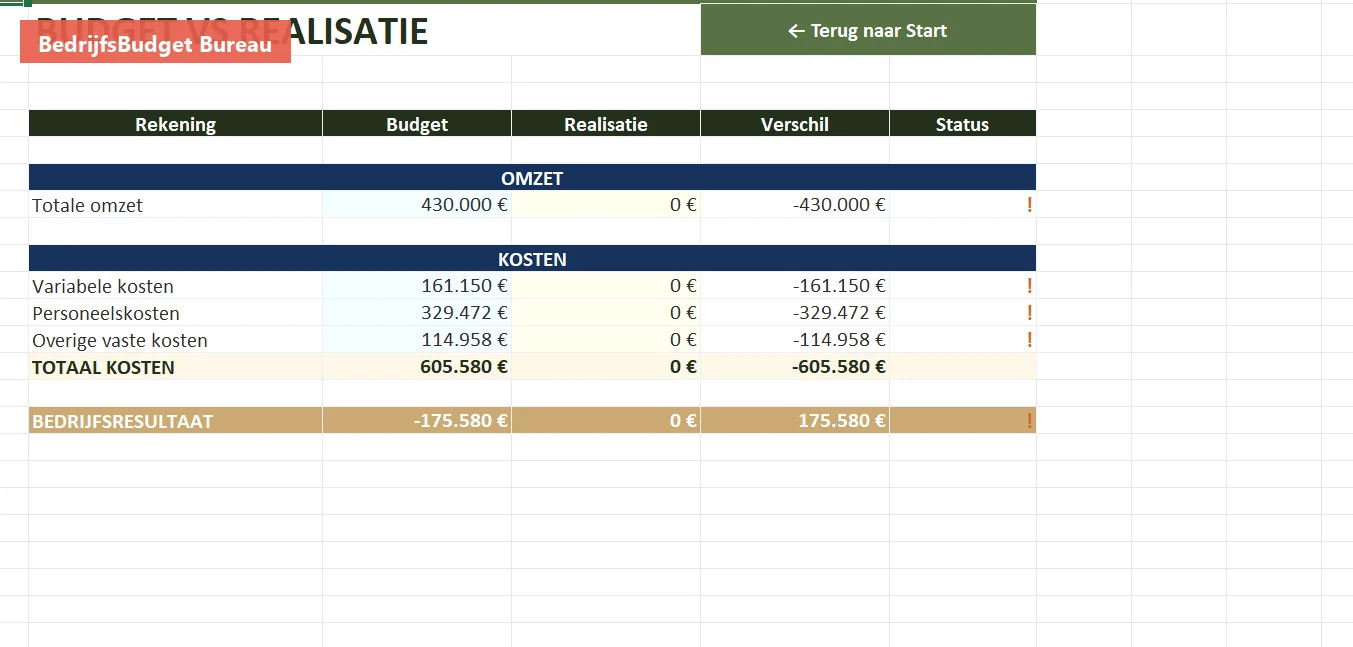The image size is (1353, 647).
Task: Select verschil cell -114.958 €
Action: 795,340
